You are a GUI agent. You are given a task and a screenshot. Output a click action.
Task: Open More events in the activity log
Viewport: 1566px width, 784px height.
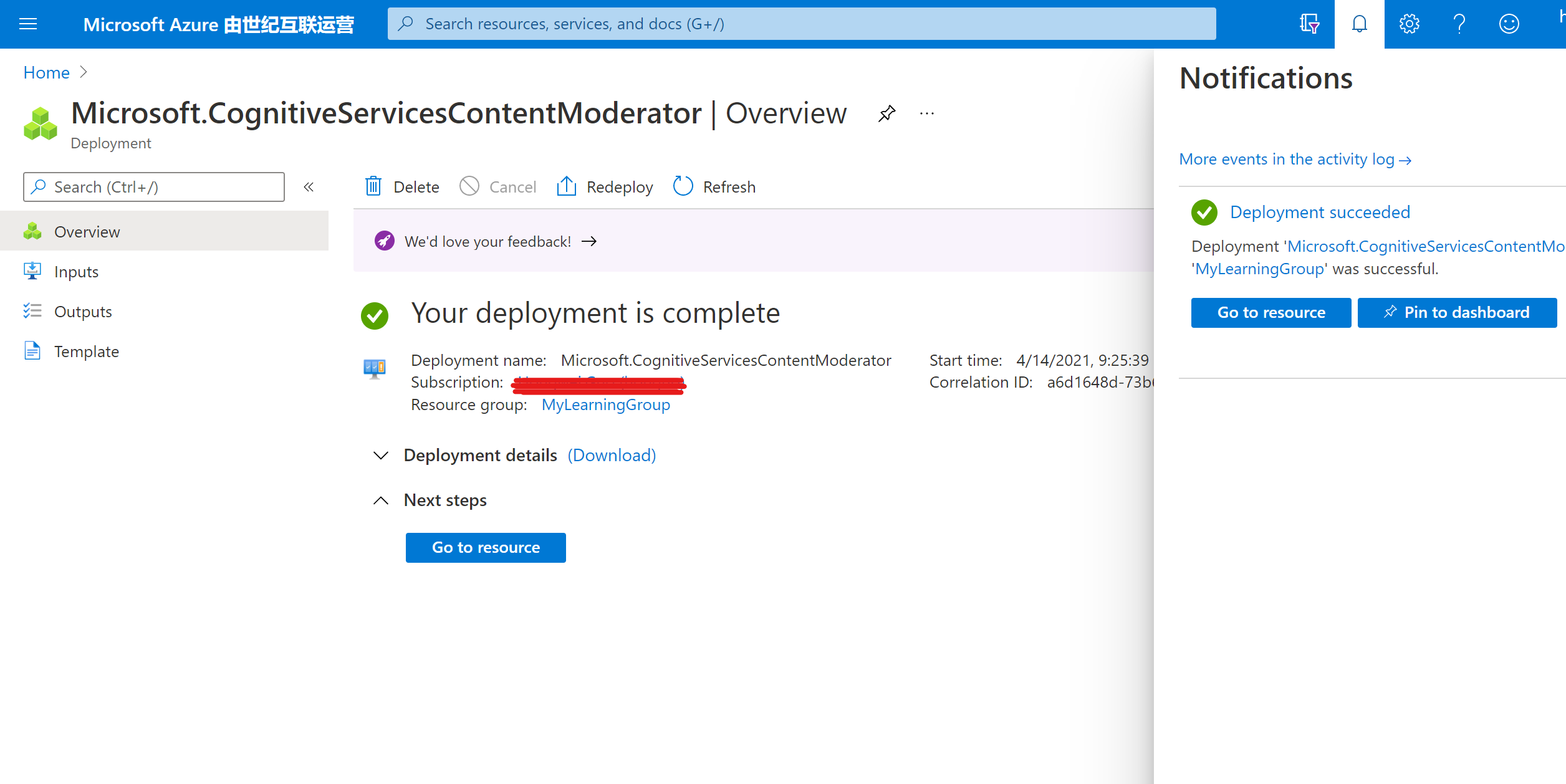(x=1295, y=160)
